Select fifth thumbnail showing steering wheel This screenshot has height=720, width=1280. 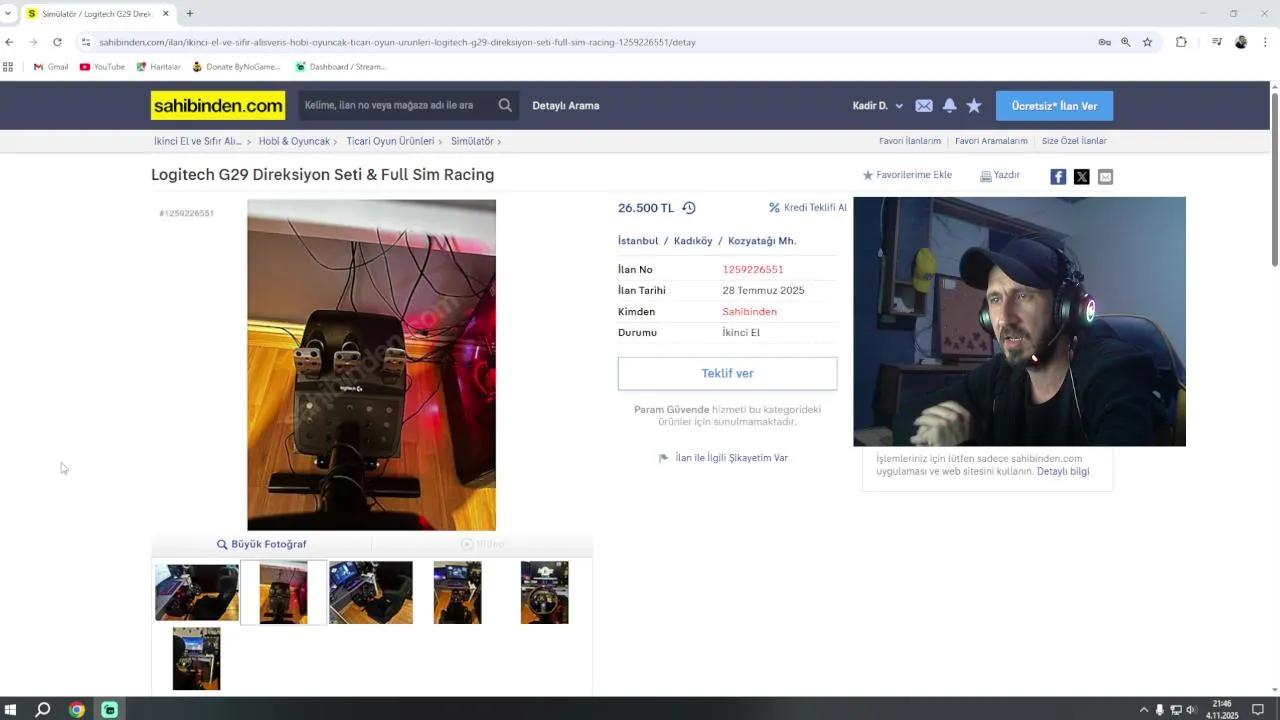pyautogui.click(x=545, y=592)
